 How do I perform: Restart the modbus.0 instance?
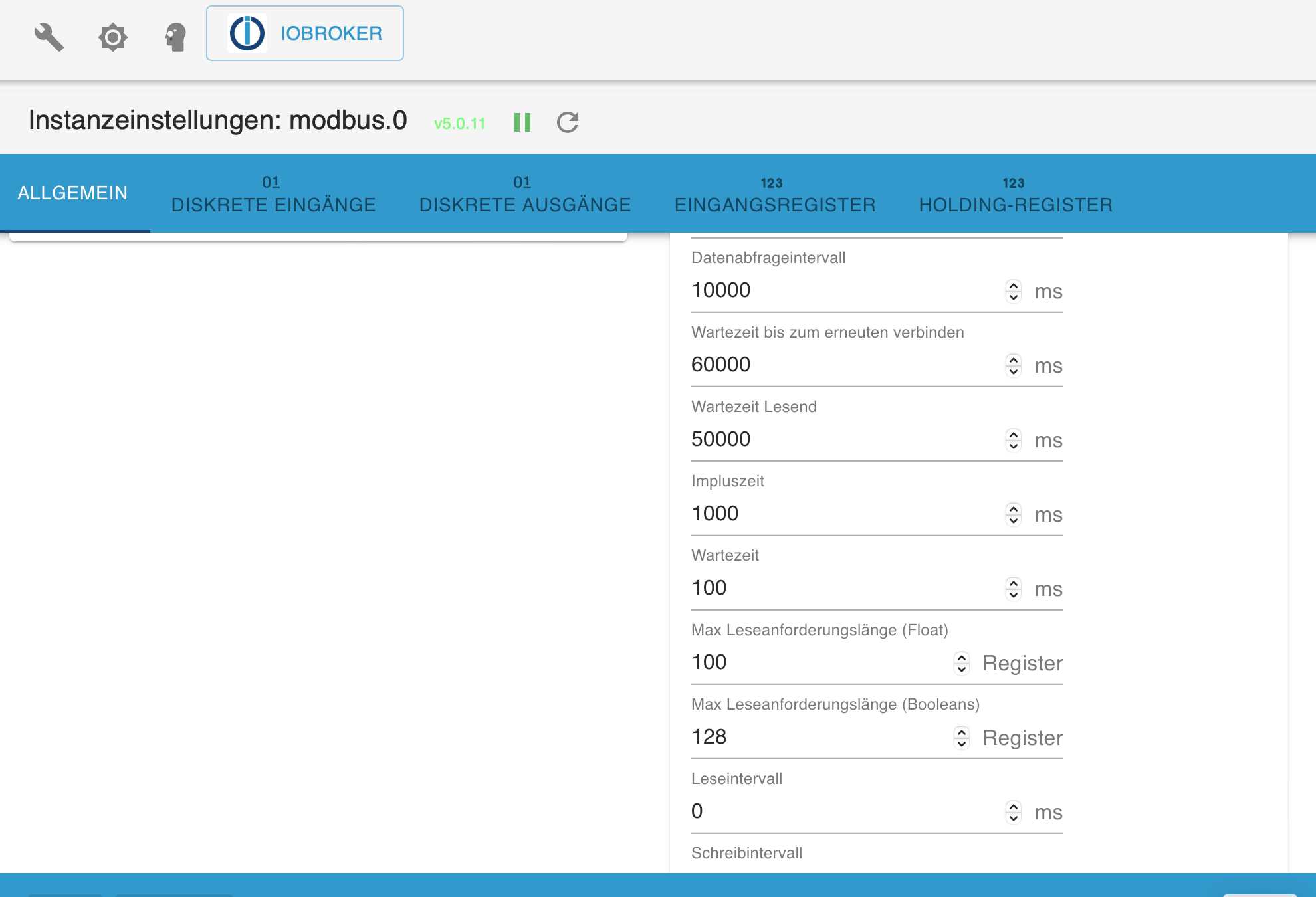point(568,122)
